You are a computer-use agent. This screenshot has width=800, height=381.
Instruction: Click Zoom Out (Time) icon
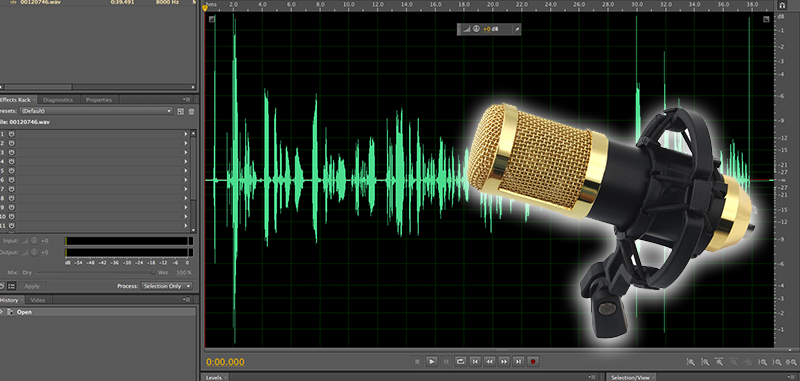tap(733, 362)
